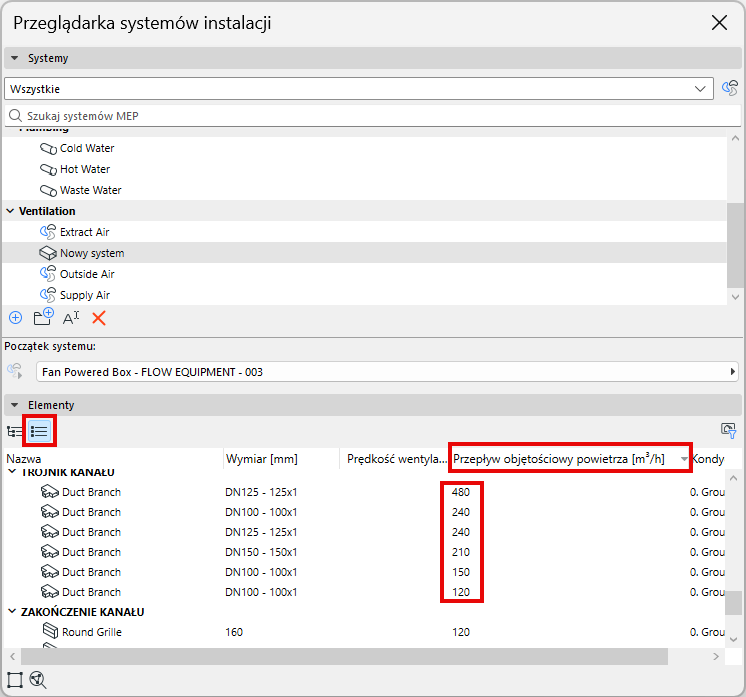Click the zoom to elements in 3D icon

pos(38,680)
